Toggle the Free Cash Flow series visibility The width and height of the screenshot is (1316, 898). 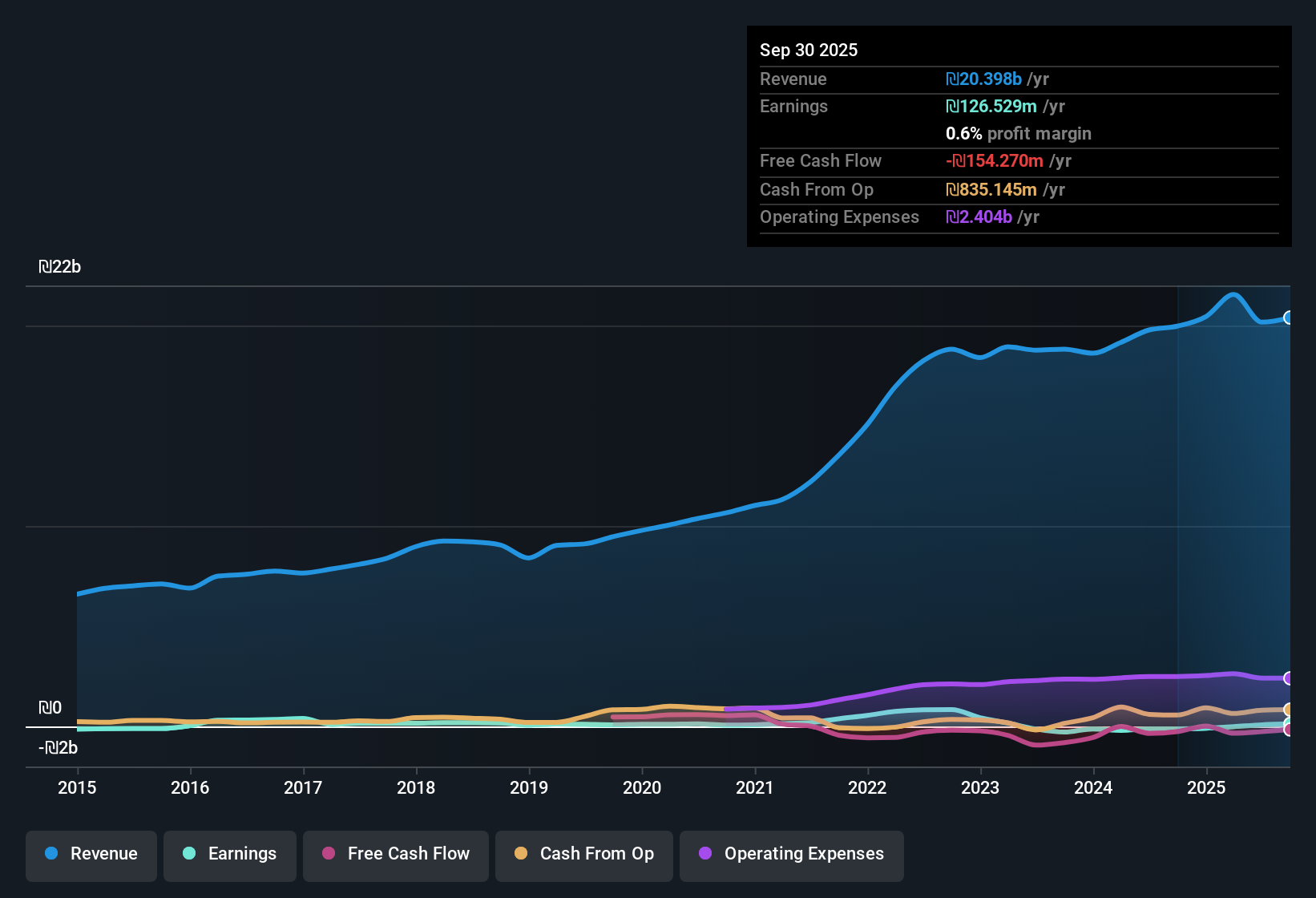pos(395,854)
